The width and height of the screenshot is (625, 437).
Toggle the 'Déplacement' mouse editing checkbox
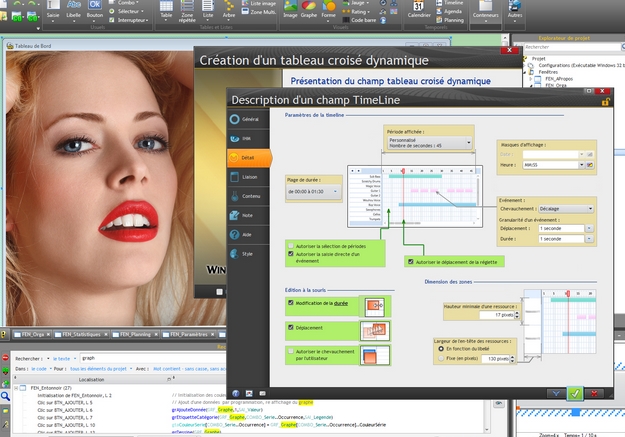click(291, 327)
